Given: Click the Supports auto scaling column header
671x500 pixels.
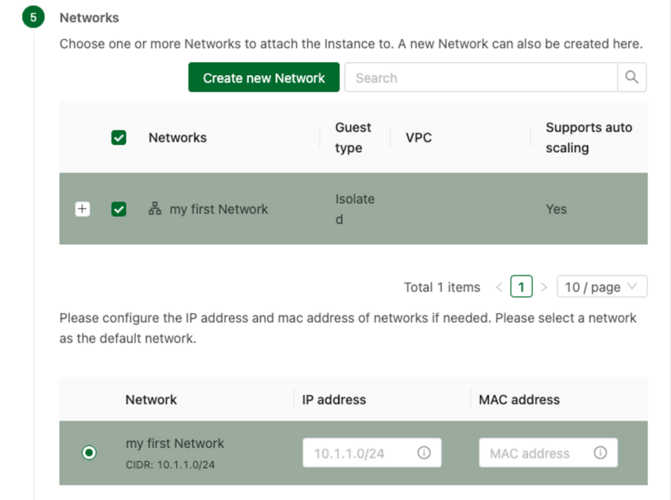Looking at the screenshot, I should pos(589,137).
